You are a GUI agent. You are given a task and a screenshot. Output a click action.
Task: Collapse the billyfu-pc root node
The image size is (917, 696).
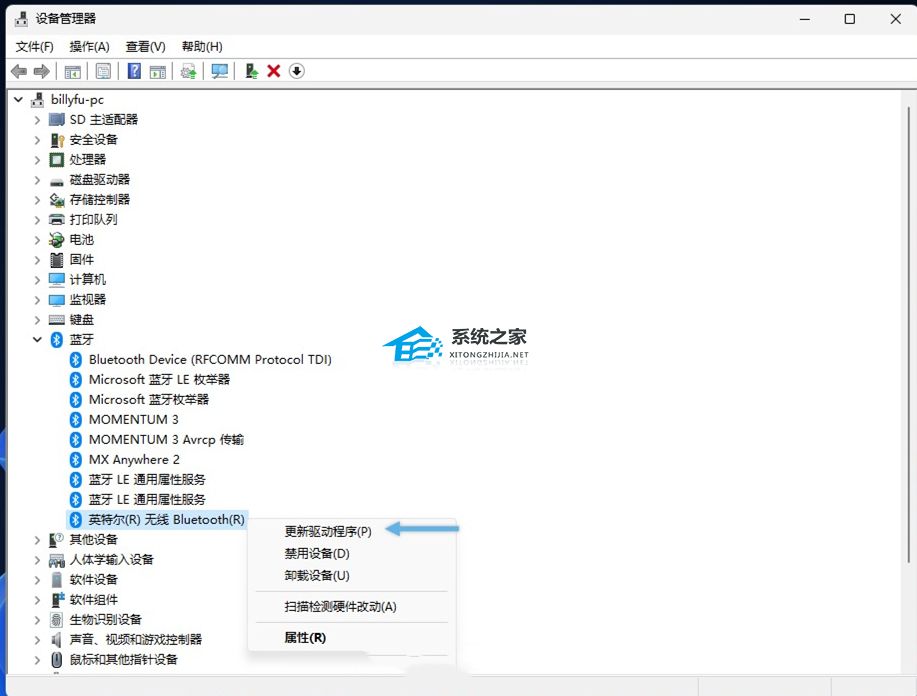(x=18, y=99)
